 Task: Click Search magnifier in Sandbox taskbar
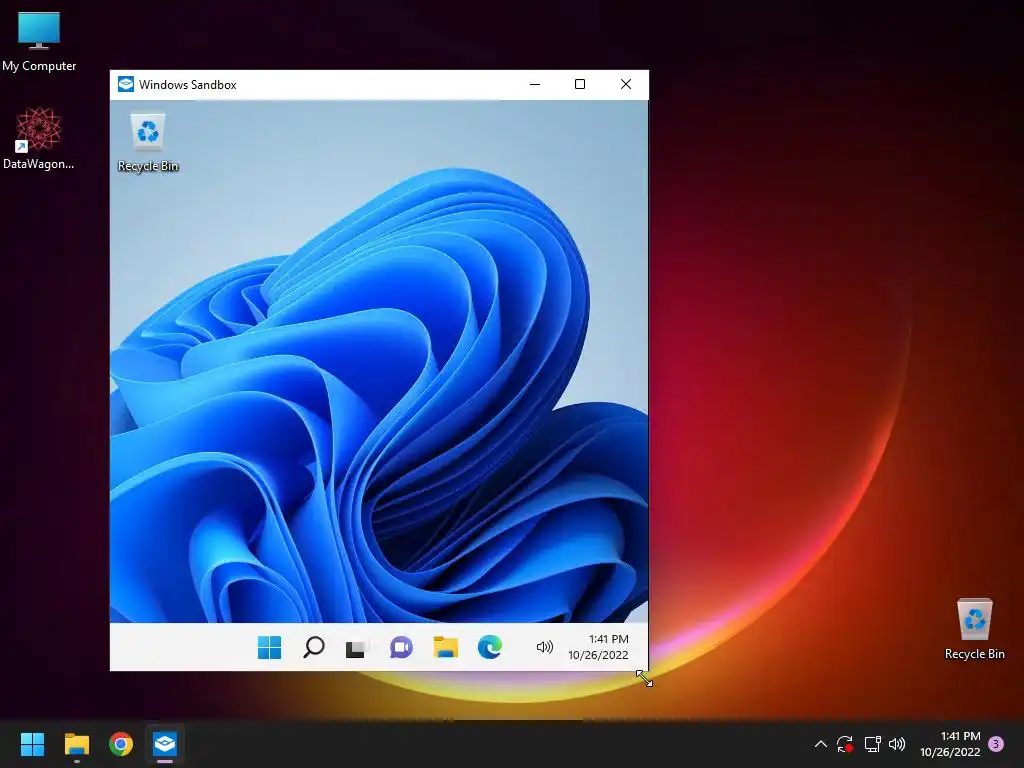[x=313, y=647]
